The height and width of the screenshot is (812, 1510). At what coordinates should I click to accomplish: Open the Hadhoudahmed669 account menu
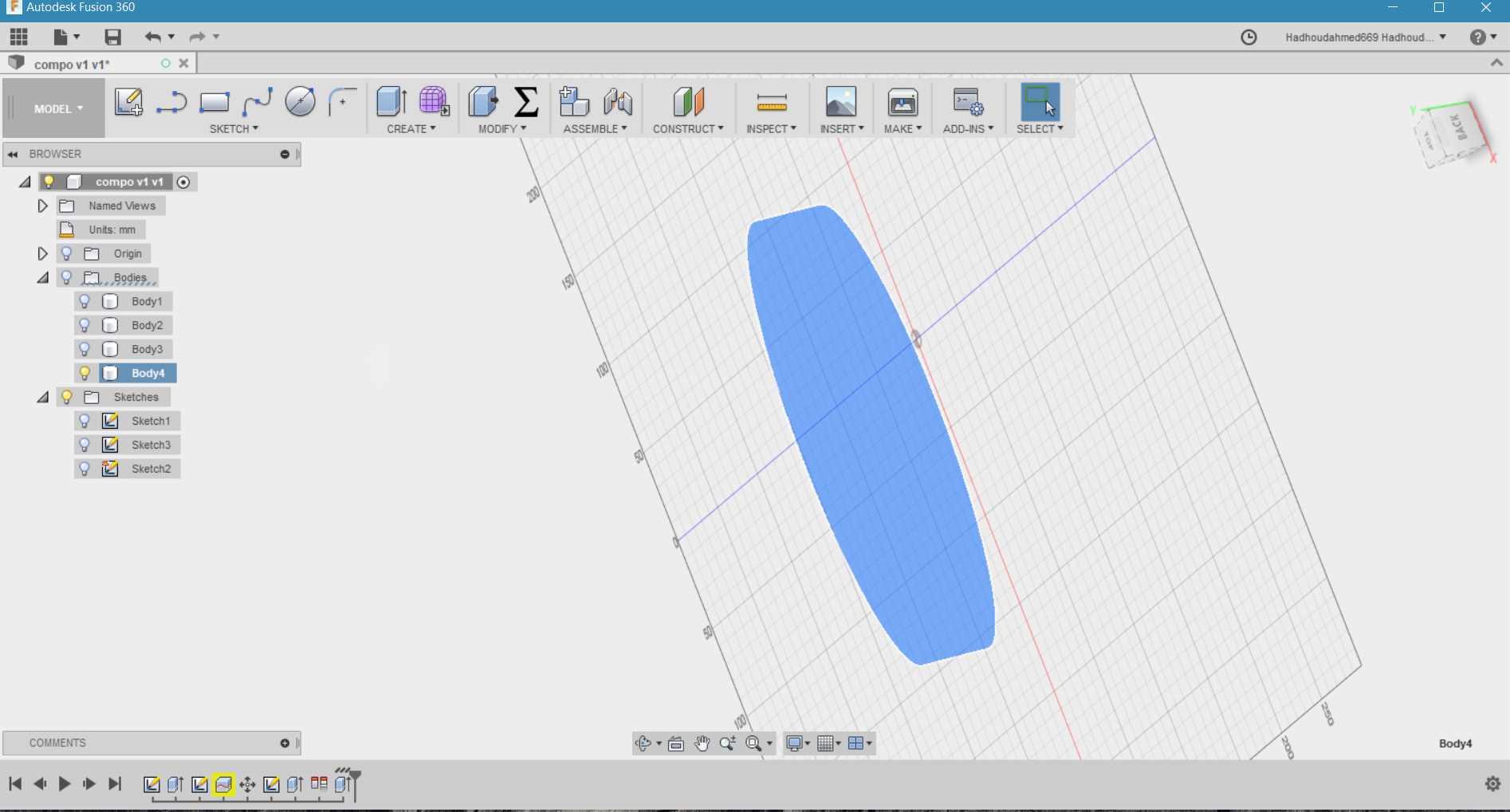point(1366,37)
